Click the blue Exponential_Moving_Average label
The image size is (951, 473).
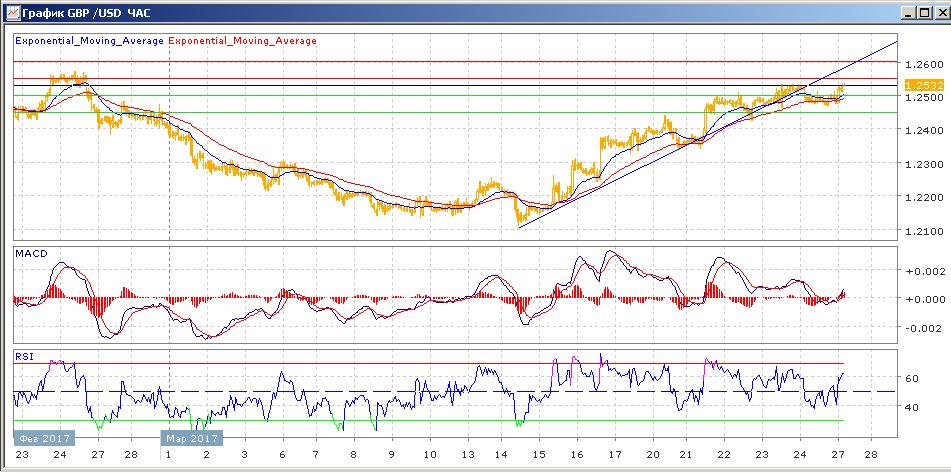pyautogui.click(x=89, y=41)
